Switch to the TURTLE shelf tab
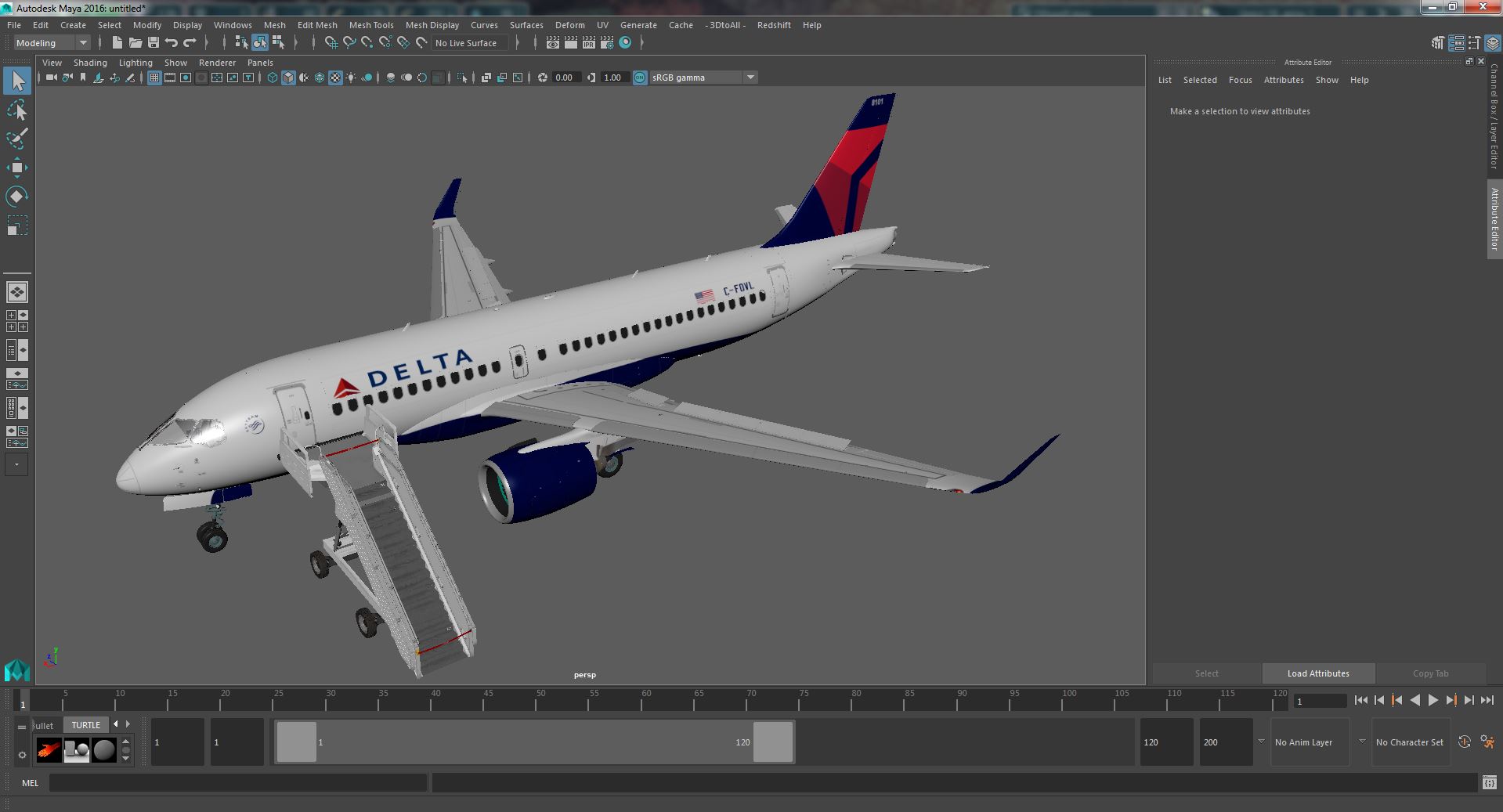Image resolution: width=1503 pixels, height=812 pixels. tap(86, 725)
